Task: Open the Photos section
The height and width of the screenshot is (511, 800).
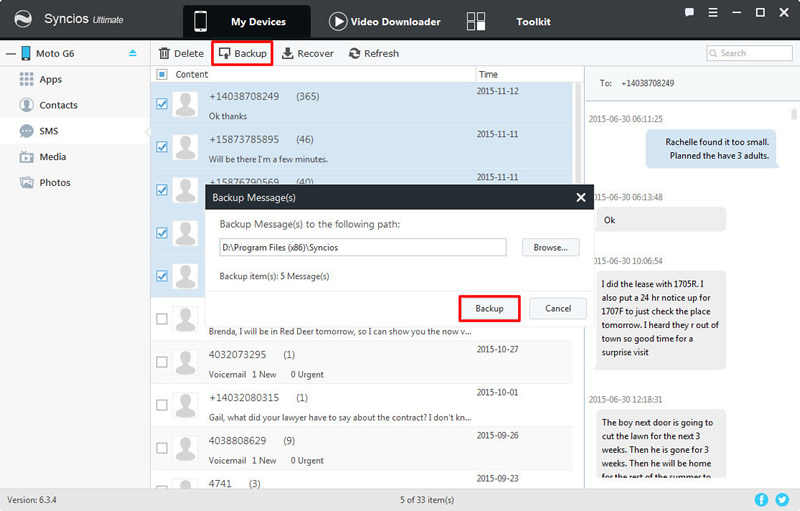Action: [x=75, y=183]
